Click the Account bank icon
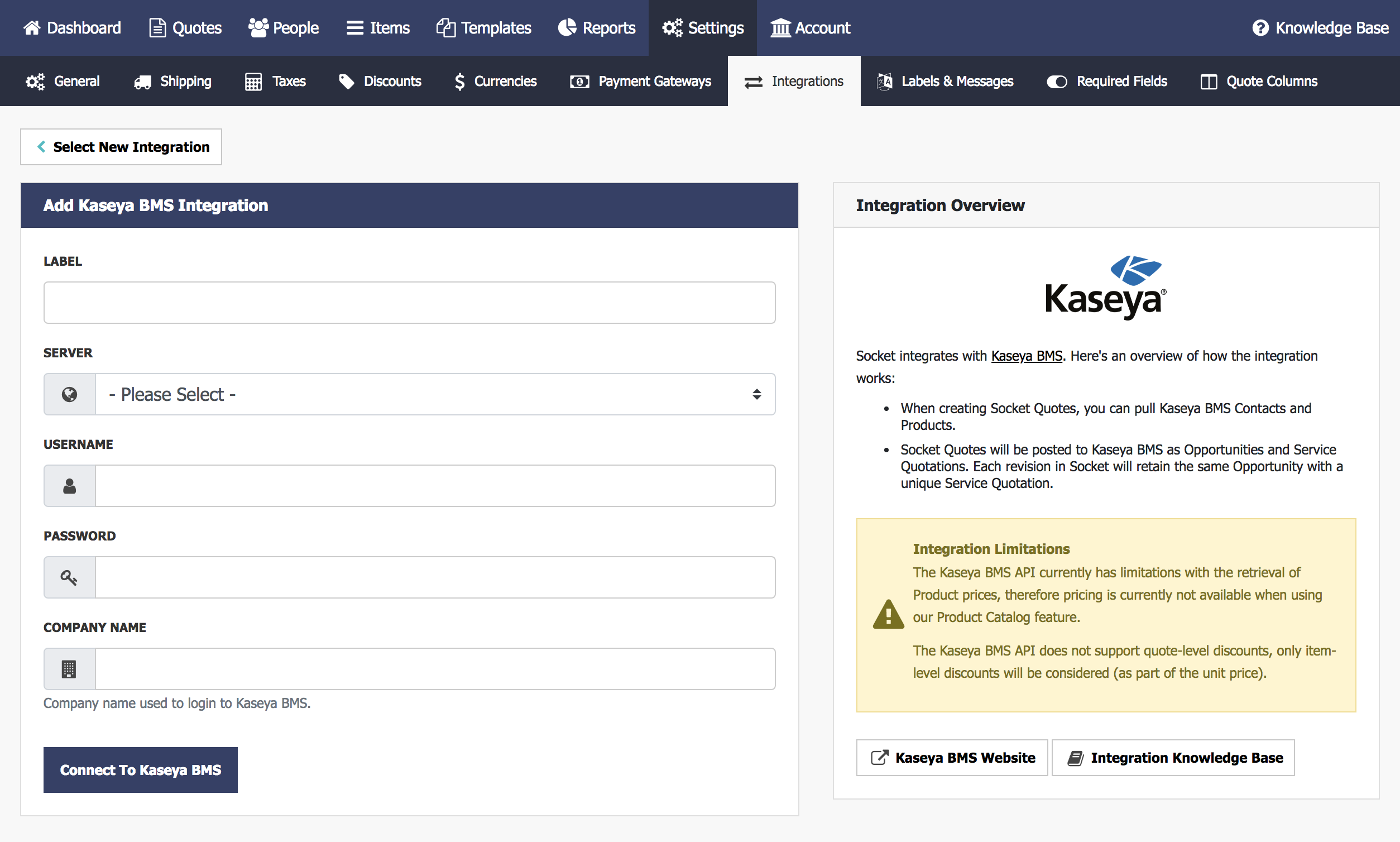 [780, 28]
